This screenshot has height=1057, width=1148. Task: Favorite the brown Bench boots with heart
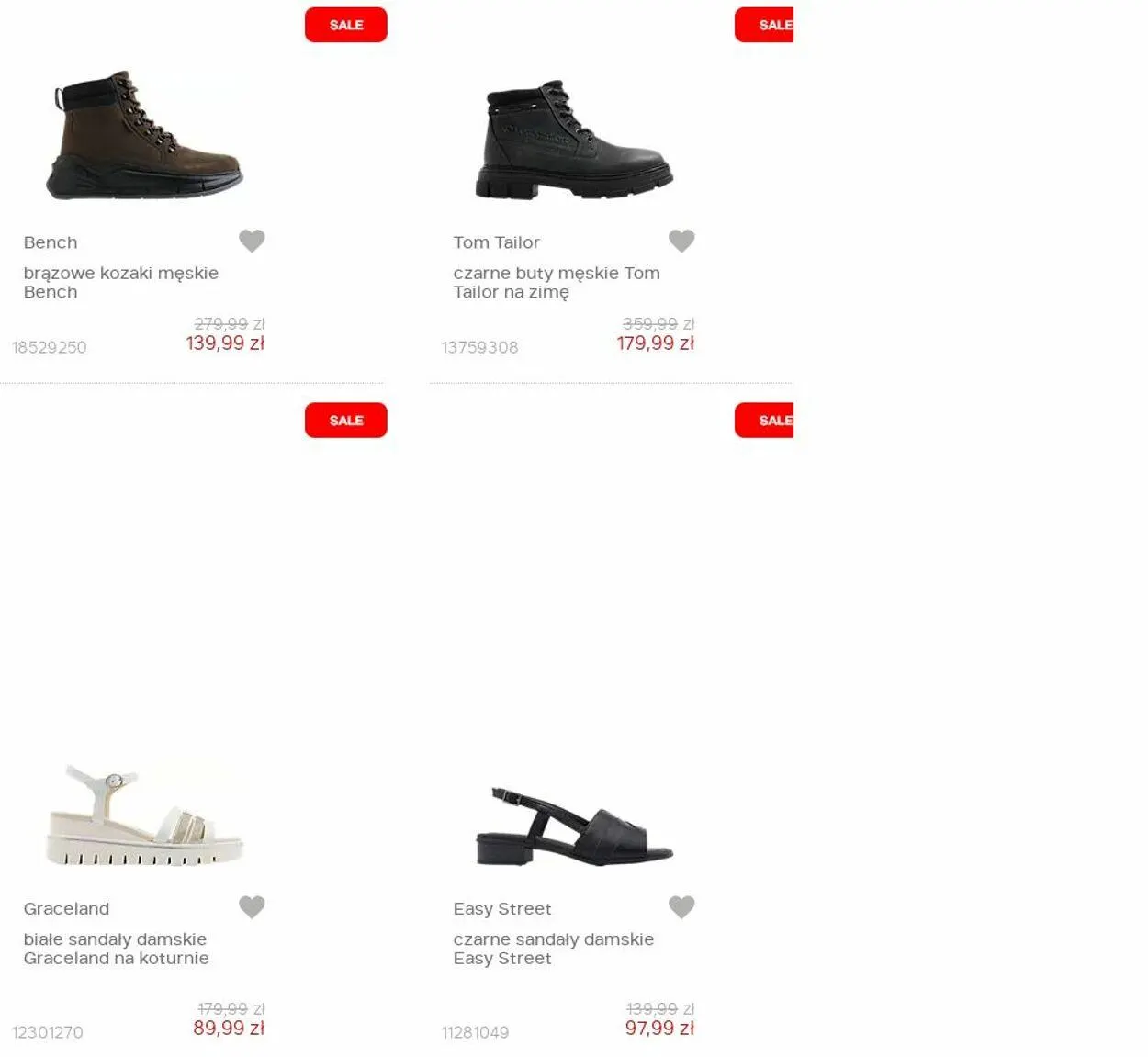252,241
